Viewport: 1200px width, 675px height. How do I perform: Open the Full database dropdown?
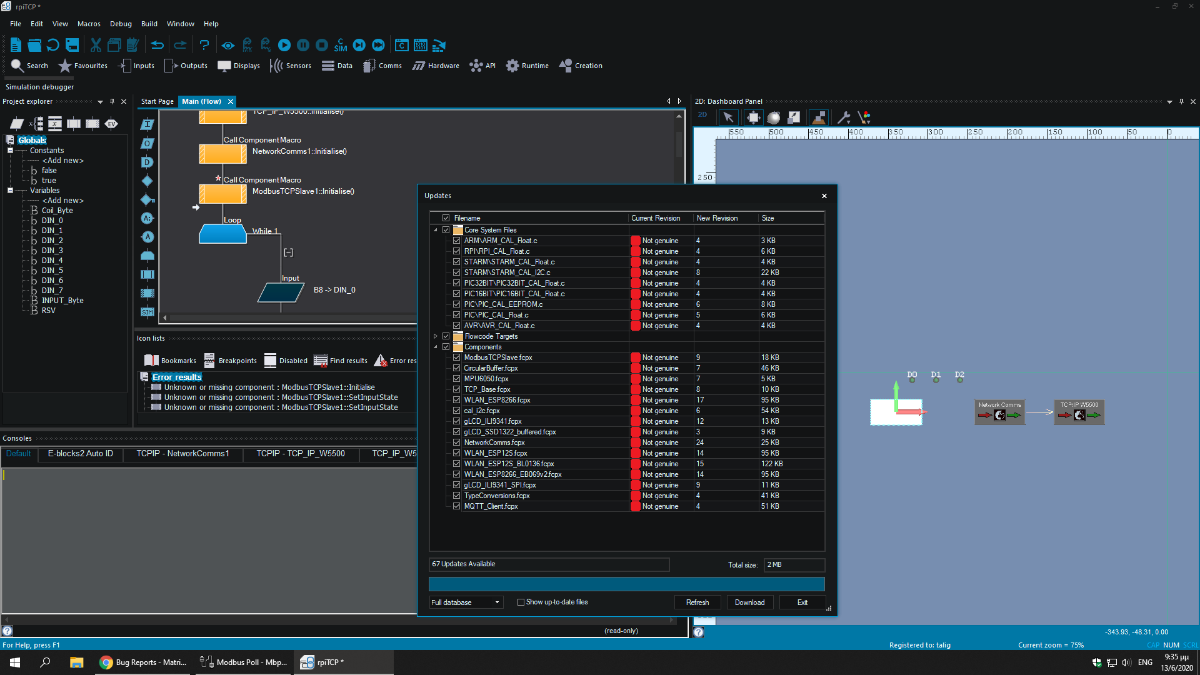coord(466,602)
